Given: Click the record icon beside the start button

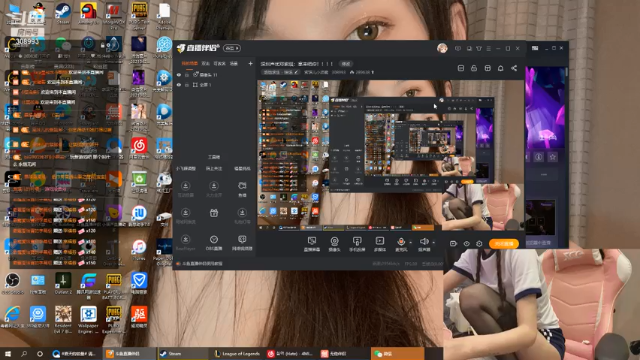Looking at the screenshot, I should (x=453, y=244).
